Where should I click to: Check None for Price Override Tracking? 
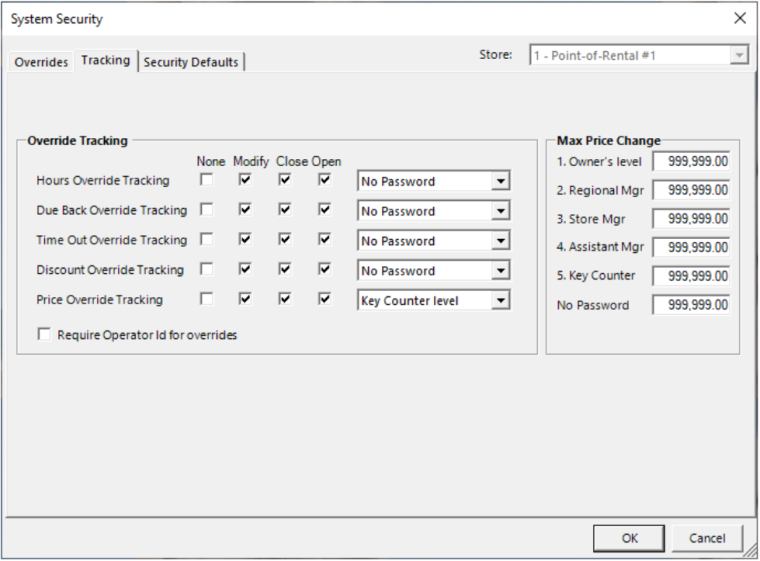pyautogui.click(x=206, y=299)
